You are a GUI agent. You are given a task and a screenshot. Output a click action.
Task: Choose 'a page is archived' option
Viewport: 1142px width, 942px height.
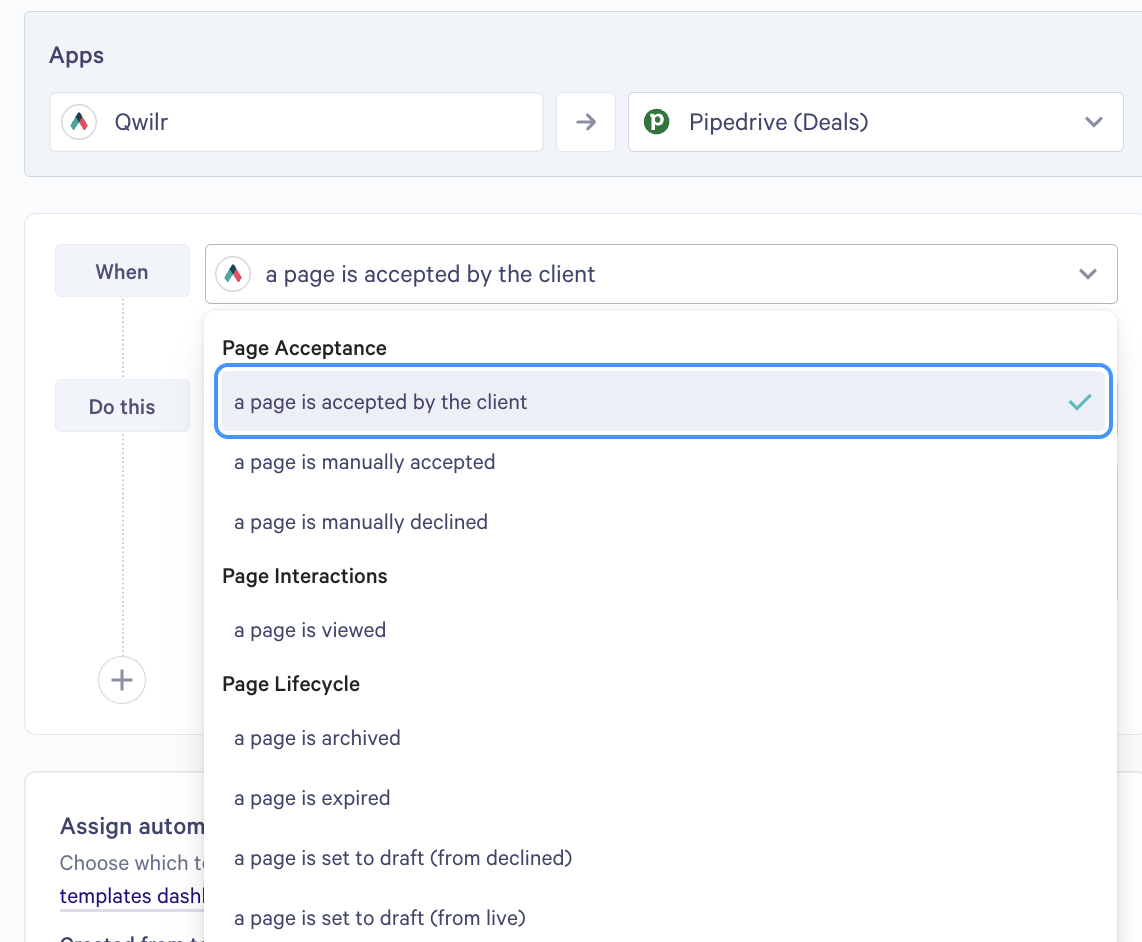pyautogui.click(x=661, y=738)
